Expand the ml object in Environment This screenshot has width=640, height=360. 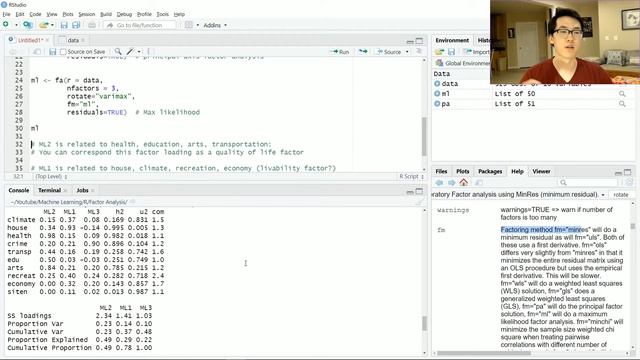437,94
